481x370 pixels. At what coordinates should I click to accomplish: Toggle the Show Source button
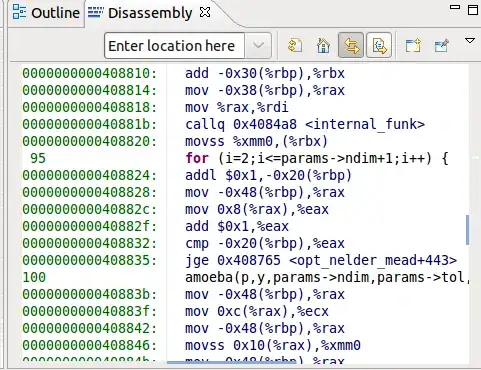(x=379, y=45)
